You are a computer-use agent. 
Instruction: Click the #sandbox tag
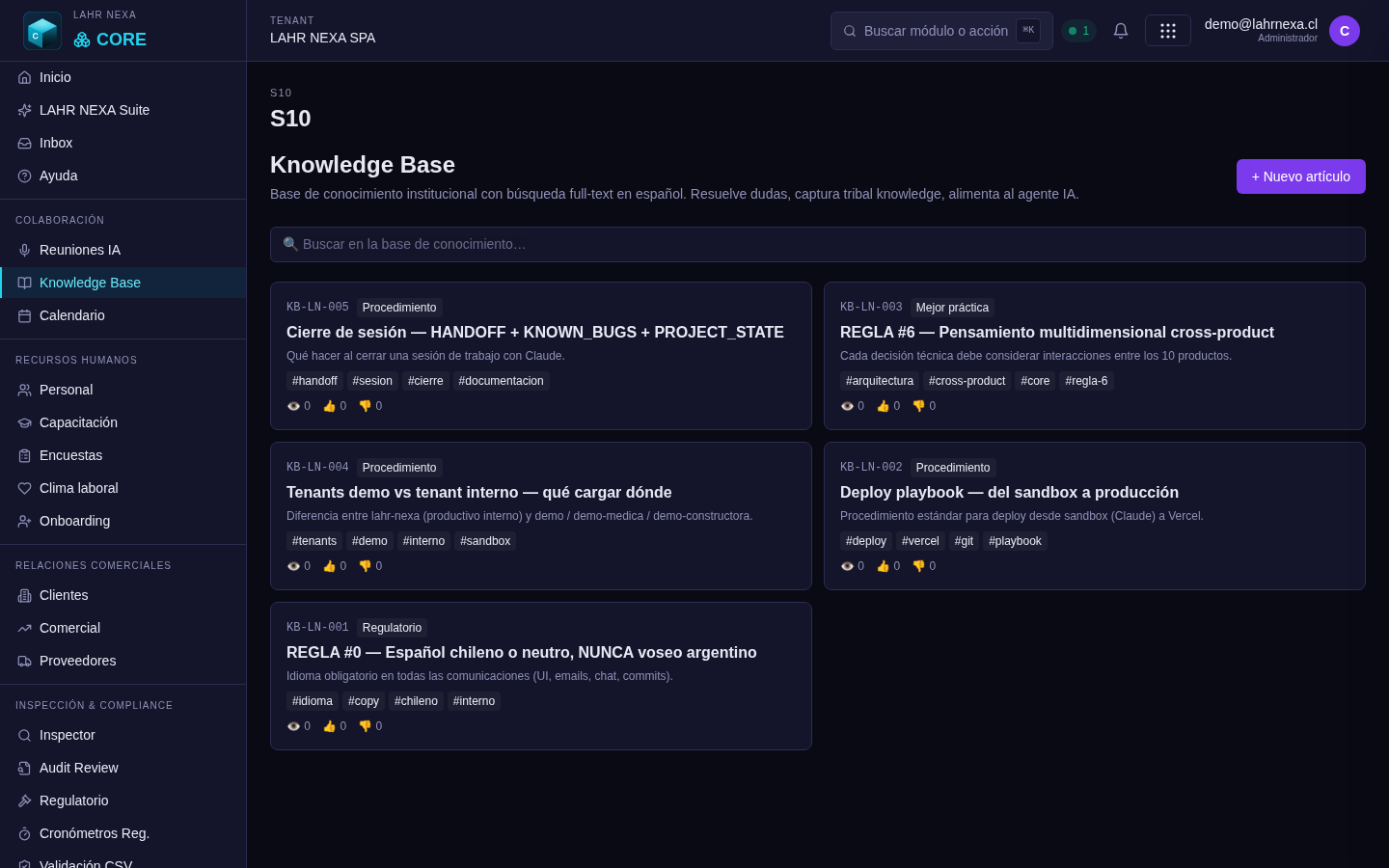coord(485,541)
